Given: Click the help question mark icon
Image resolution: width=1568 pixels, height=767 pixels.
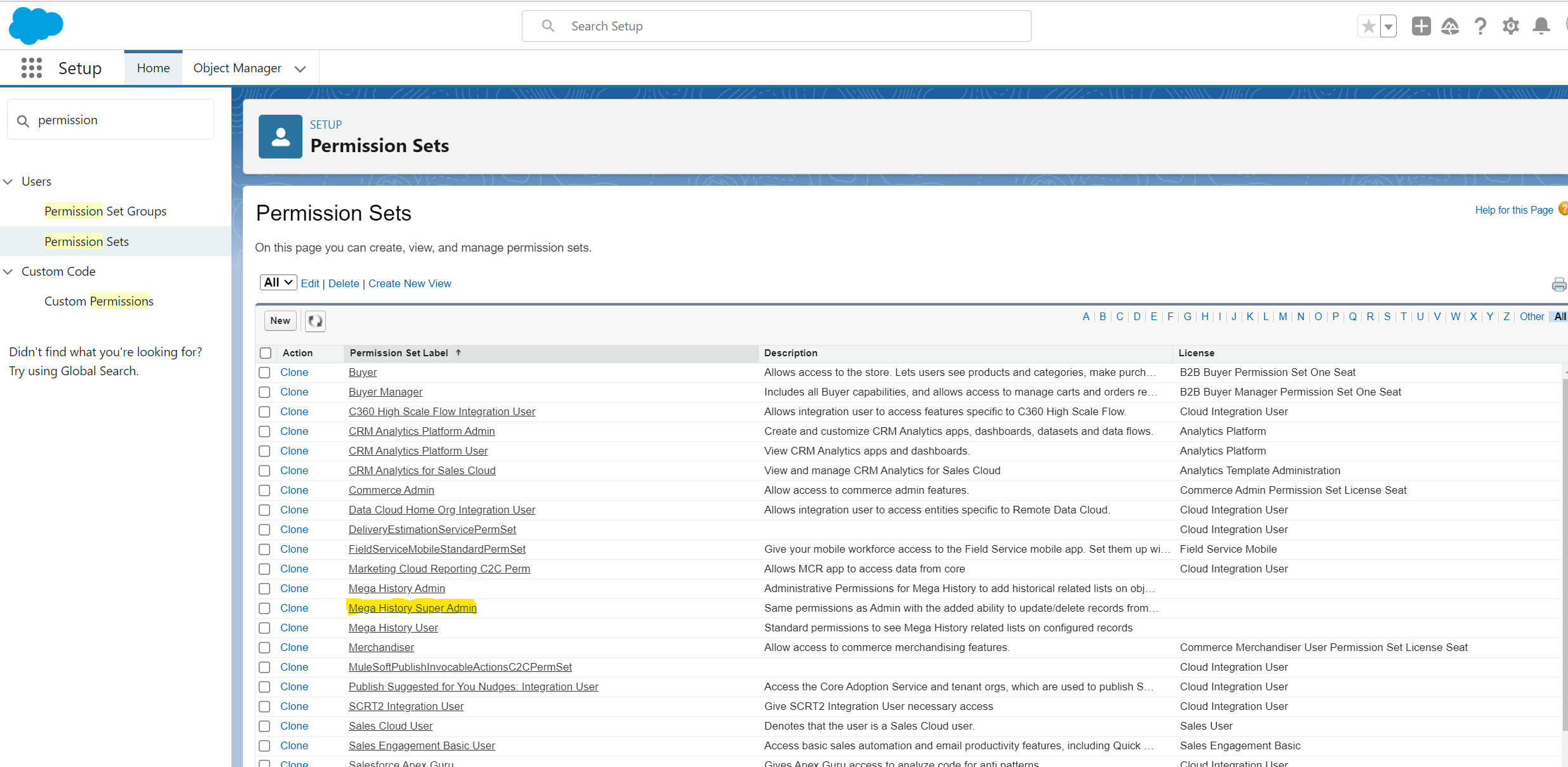Looking at the screenshot, I should [1481, 26].
